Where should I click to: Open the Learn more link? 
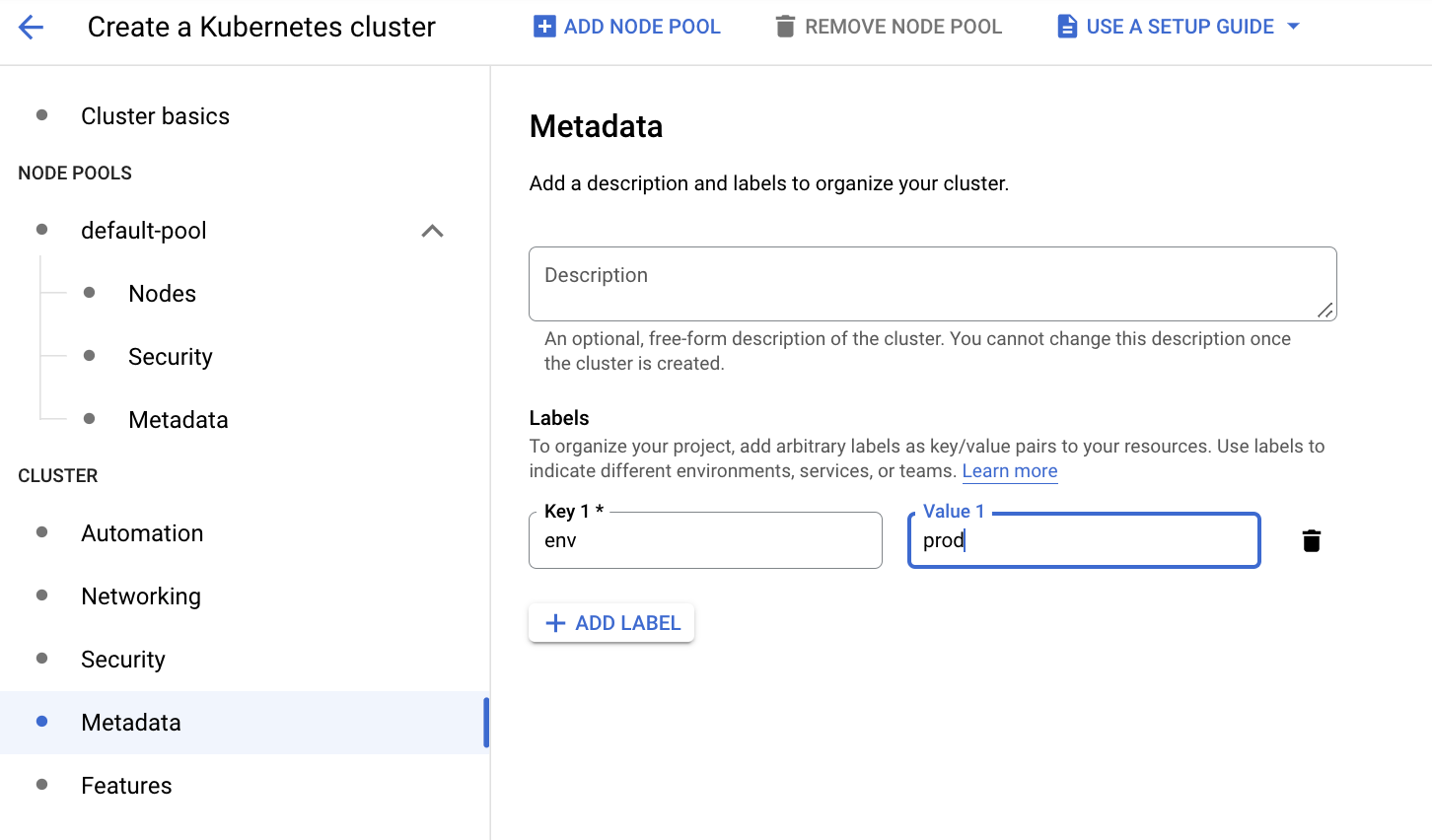pyautogui.click(x=1010, y=471)
